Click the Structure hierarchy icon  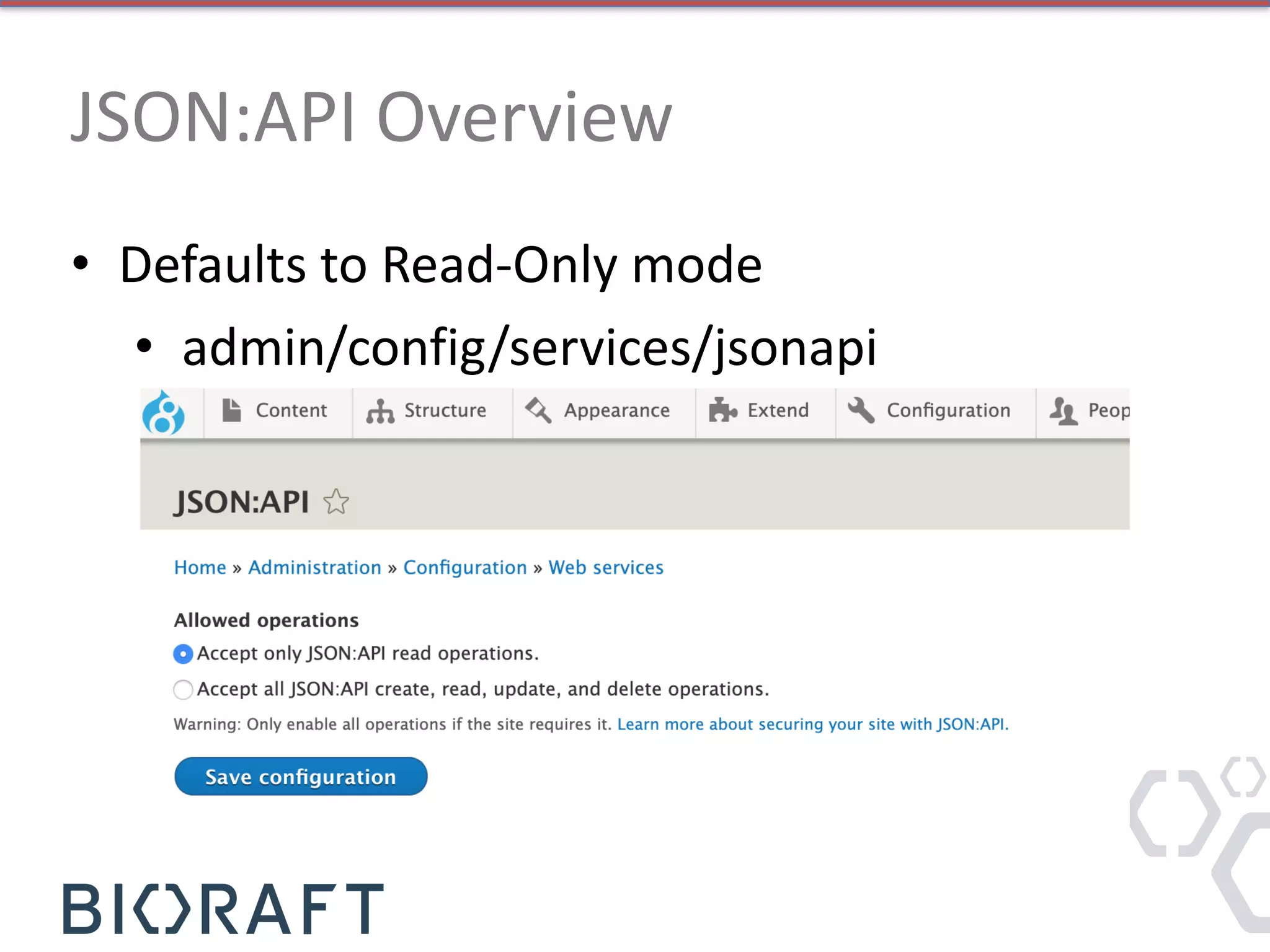click(x=380, y=411)
